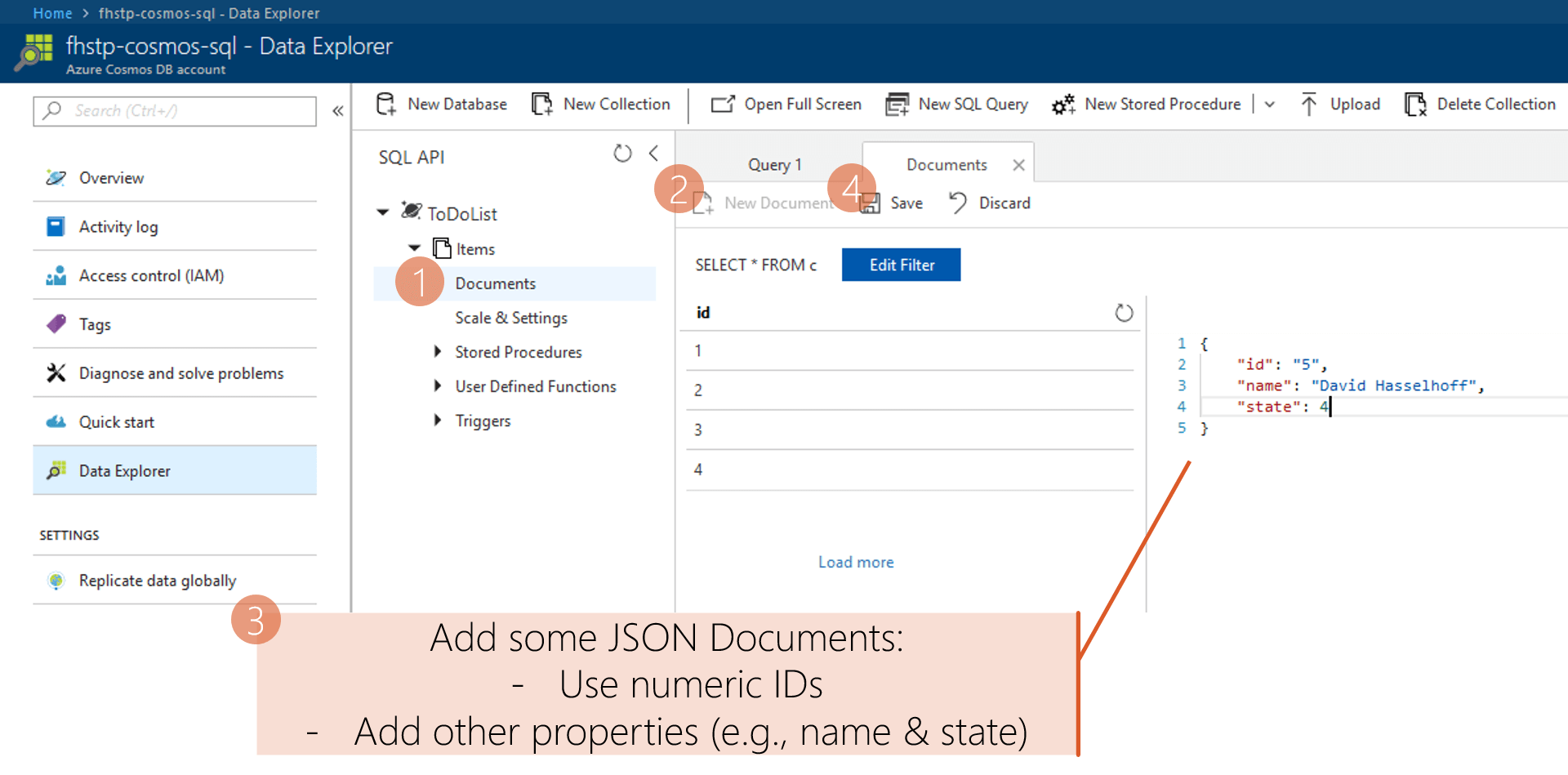Open Access control (IAM) menu item
1568x775 pixels.
point(175,275)
